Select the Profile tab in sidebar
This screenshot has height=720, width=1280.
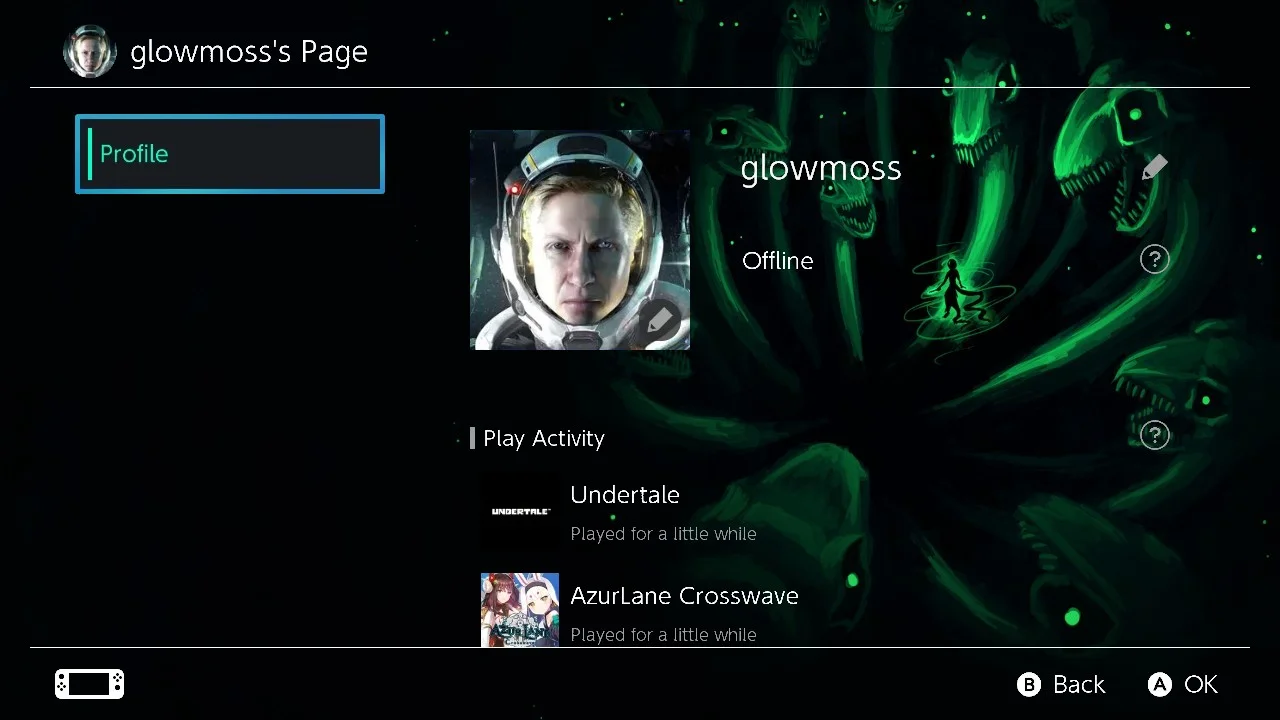click(230, 154)
